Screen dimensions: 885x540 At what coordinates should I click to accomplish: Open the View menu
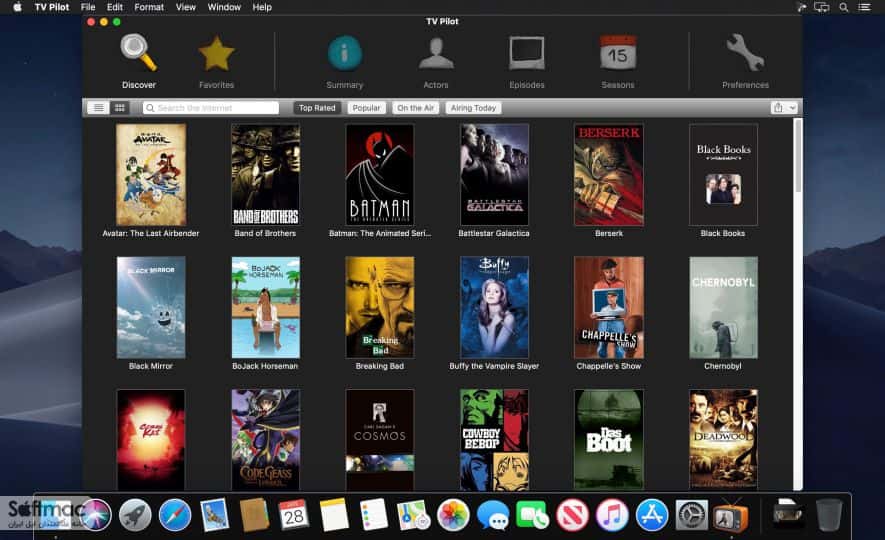(185, 7)
